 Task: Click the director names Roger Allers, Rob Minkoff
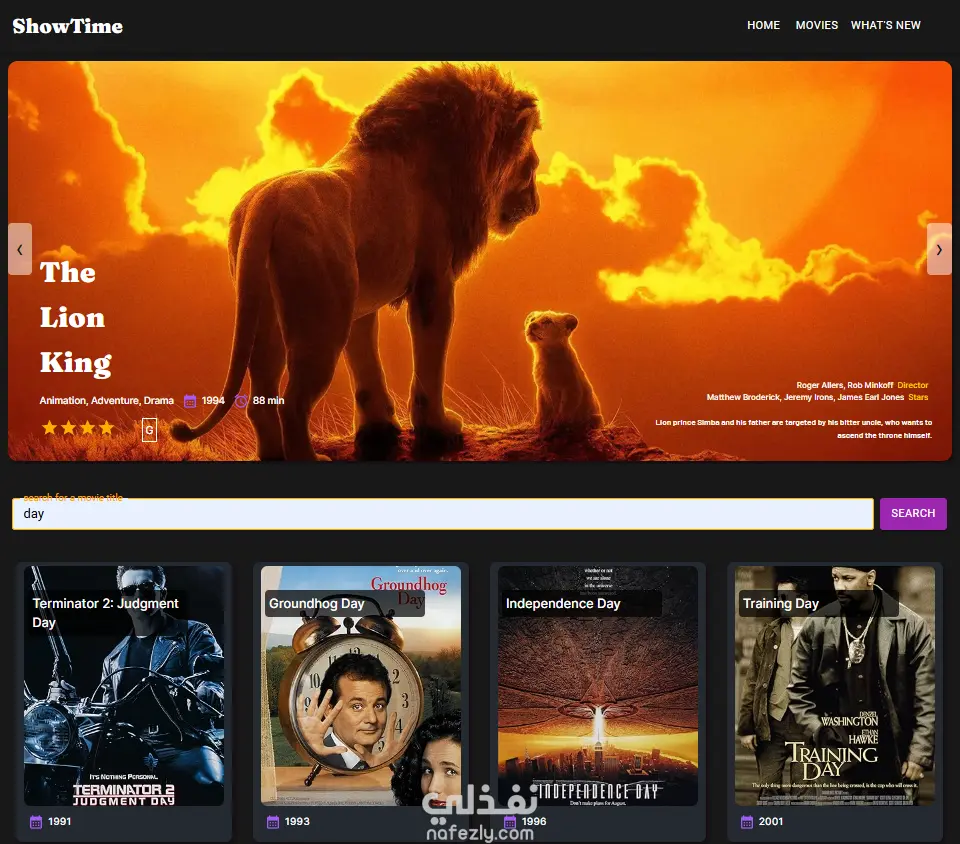pyautogui.click(x=844, y=385)
